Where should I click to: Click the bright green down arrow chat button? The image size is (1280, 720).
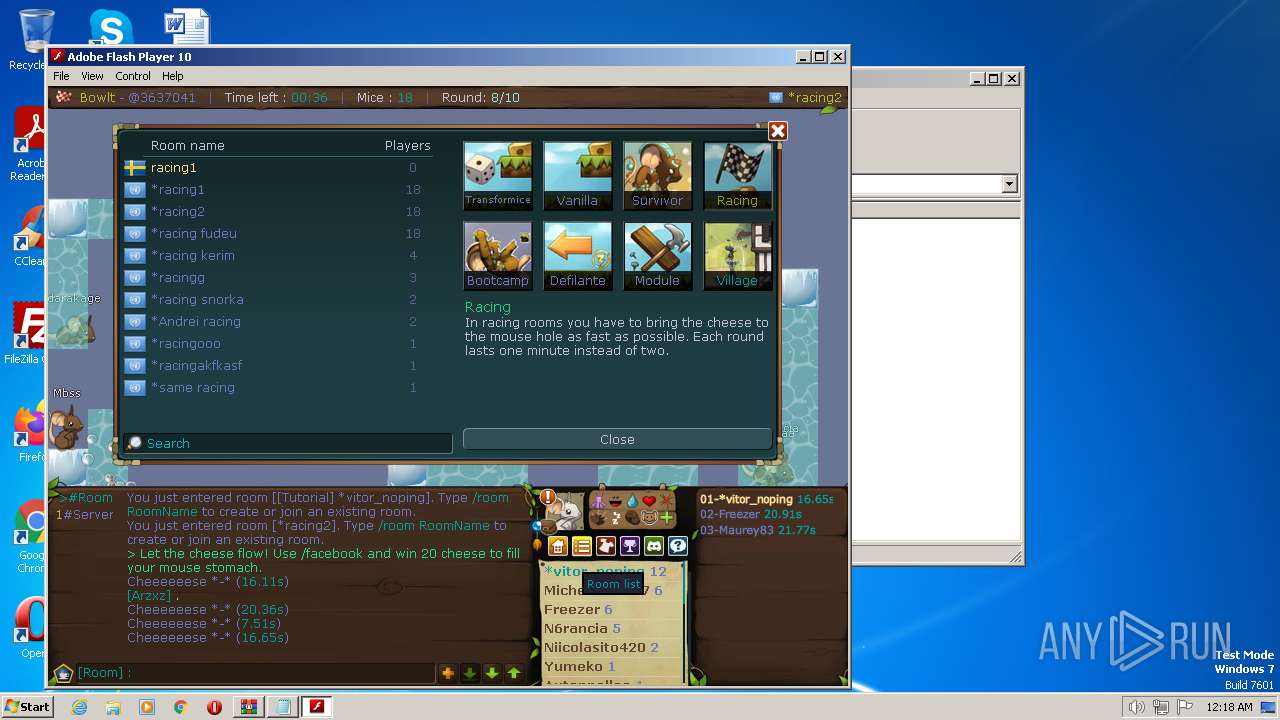[x=492, y=673]
